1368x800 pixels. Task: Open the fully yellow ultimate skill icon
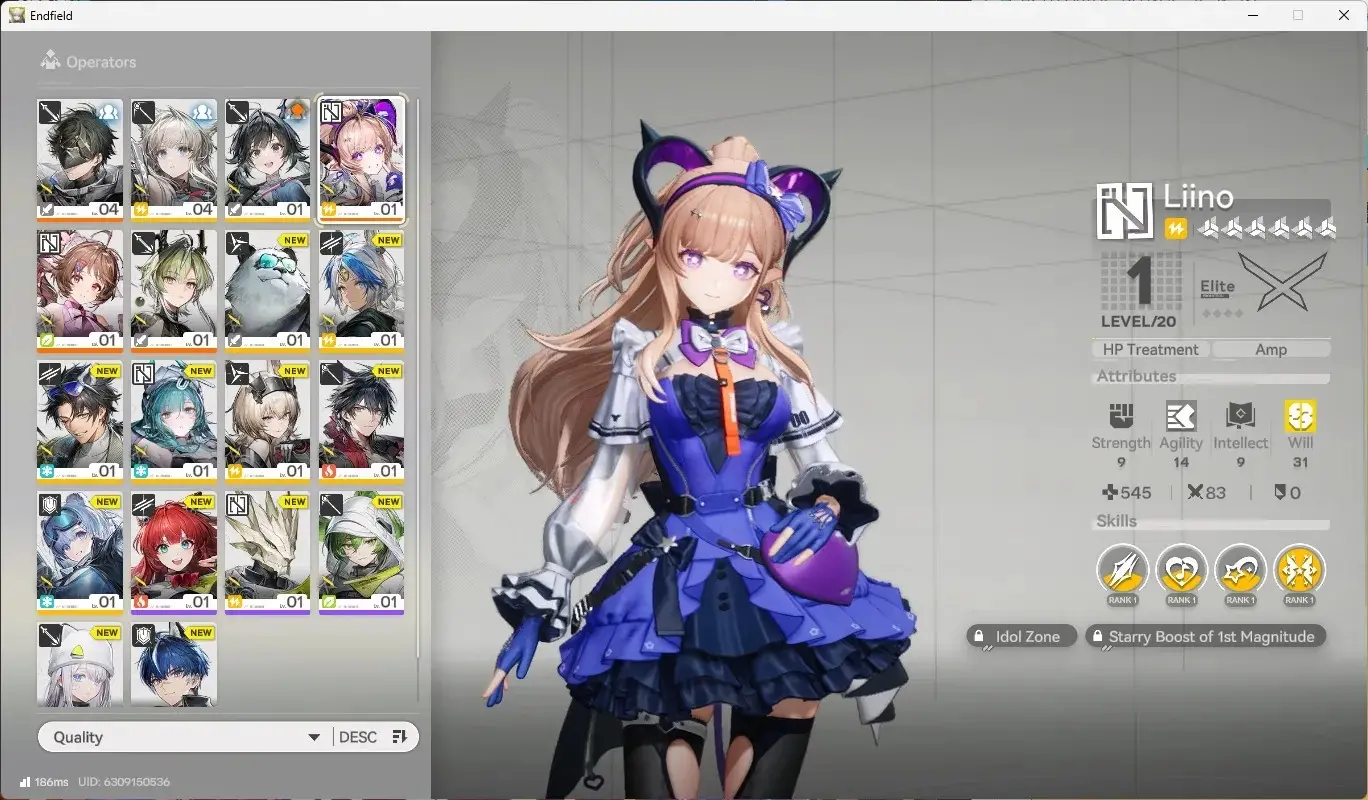(x=1299, y=570)
